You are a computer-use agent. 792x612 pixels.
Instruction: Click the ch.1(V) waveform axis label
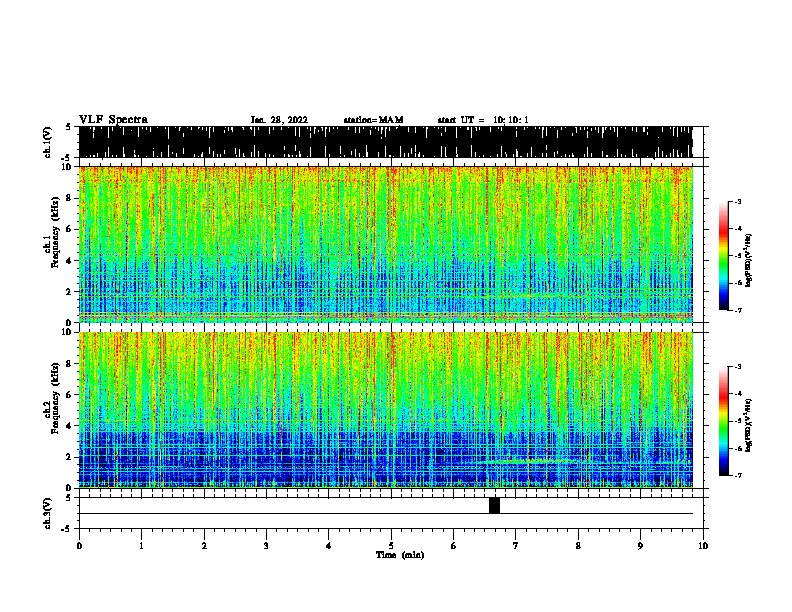[47, 142]
